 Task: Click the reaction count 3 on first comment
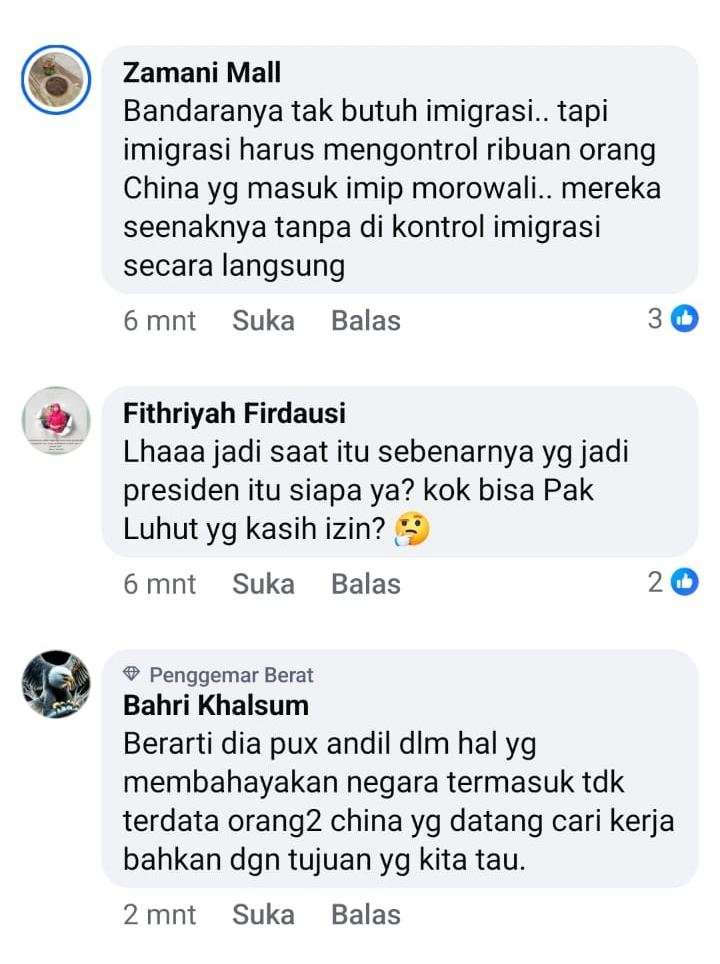coord(655,318)
